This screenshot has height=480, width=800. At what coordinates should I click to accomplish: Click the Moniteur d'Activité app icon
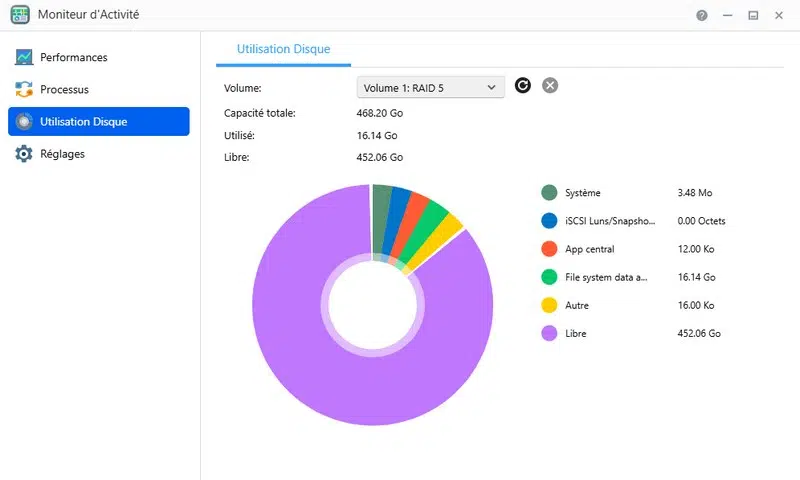point(20,16)
